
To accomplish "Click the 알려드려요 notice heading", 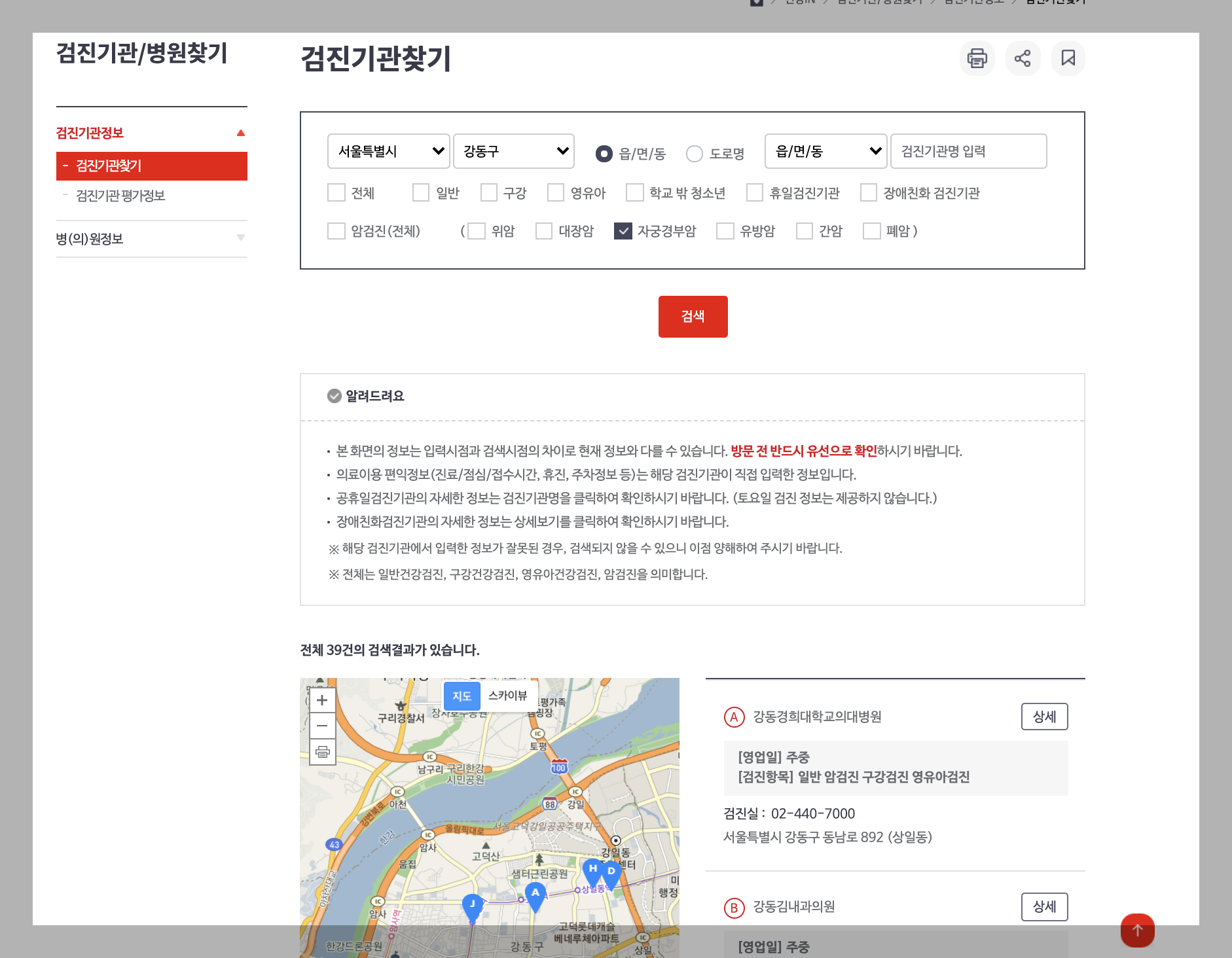I will click(375, 396).
